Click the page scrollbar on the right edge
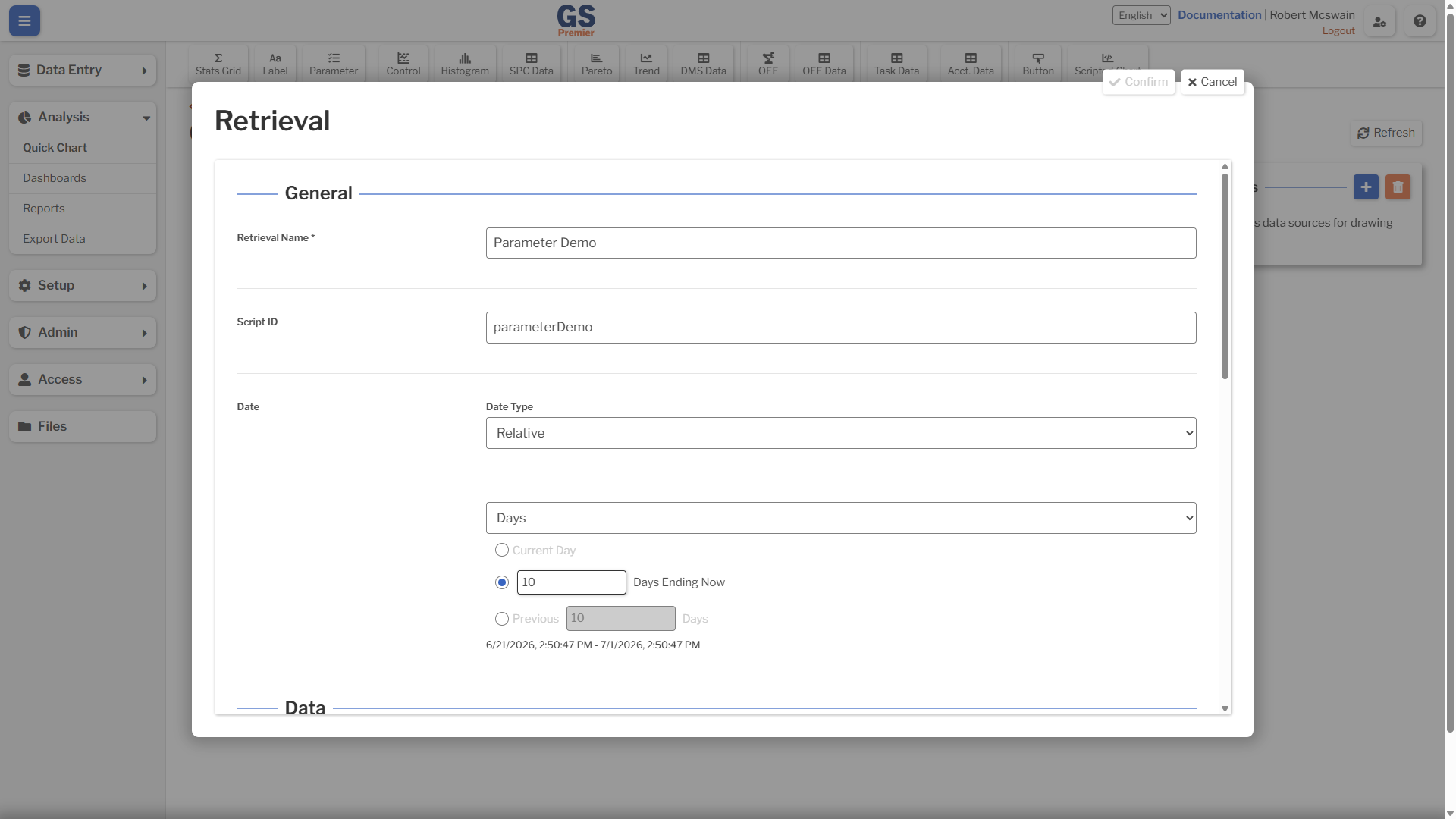The height and width of the screenshot is (819, 1456). tap(1450, 372)
